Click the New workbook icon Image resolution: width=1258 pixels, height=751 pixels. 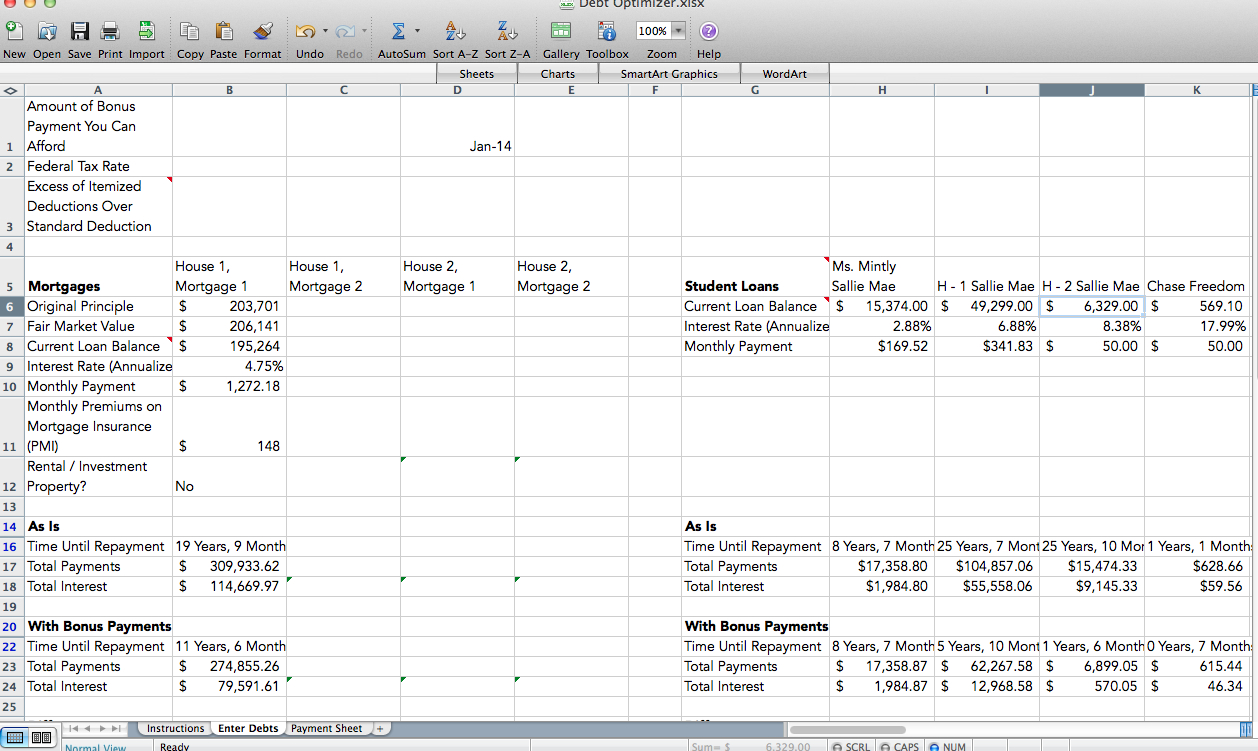tap(14, 32)
